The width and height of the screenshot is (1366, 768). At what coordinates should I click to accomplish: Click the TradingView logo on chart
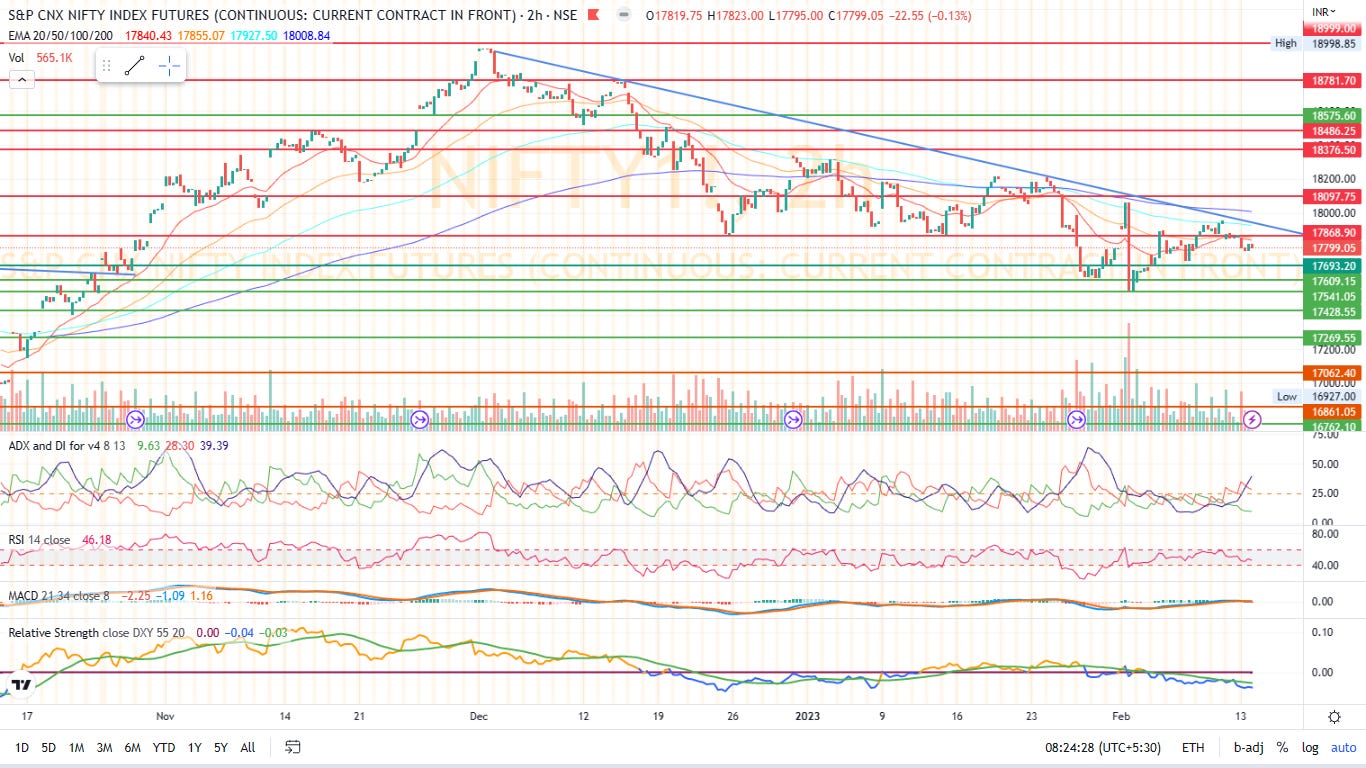[20, 685]
